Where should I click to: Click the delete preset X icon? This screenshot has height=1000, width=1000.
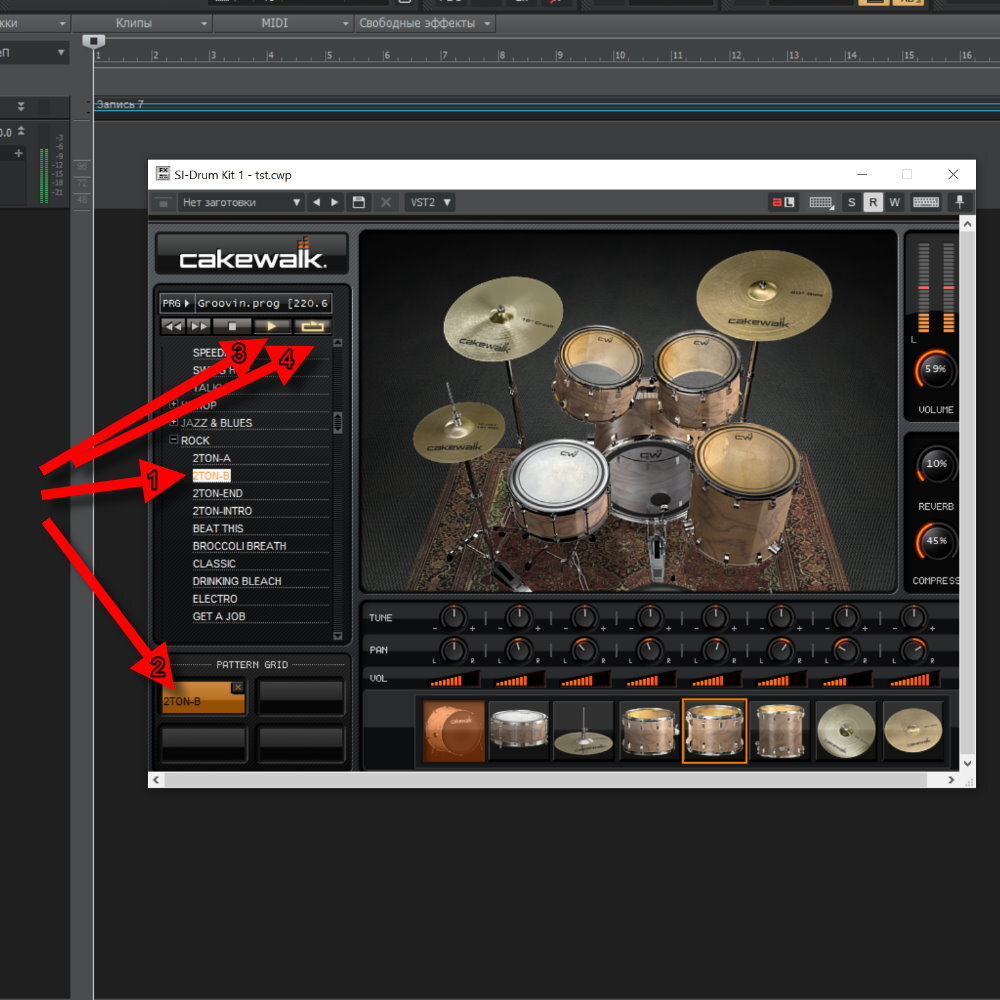point(386,203)
